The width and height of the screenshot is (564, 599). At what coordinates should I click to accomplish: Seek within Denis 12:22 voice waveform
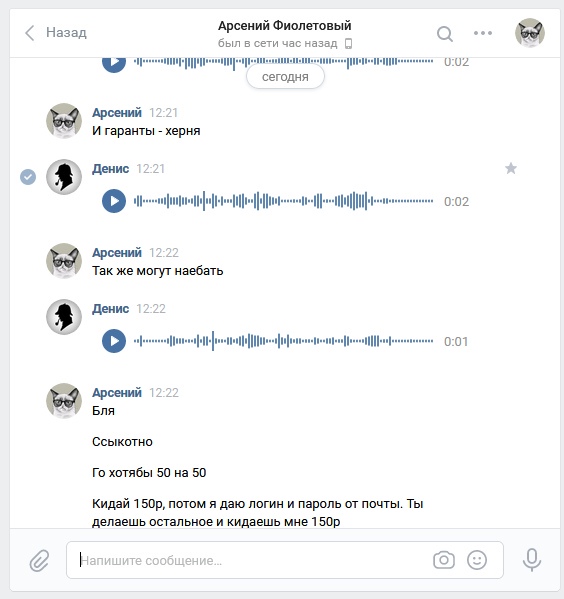(x=284, y=341)
